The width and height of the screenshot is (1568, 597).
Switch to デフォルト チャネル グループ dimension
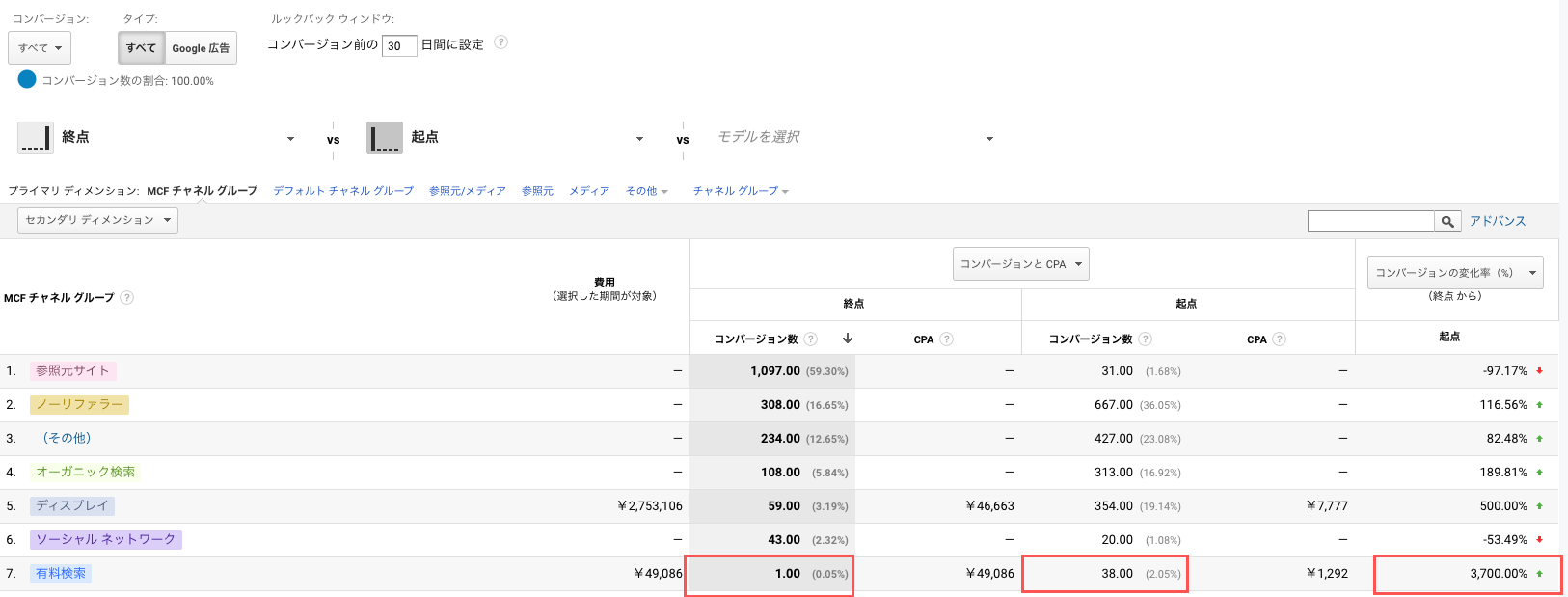click(x=342, y=191)
